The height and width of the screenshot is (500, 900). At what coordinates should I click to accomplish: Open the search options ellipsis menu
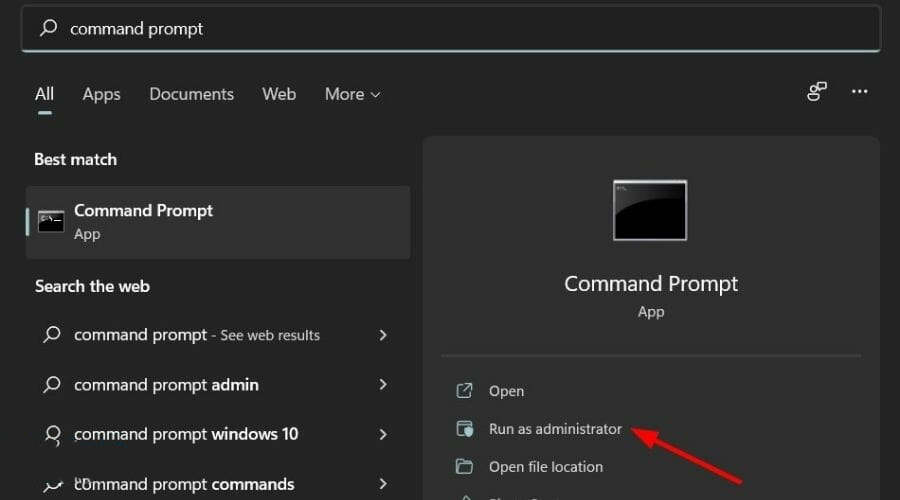tap(859, 92)
